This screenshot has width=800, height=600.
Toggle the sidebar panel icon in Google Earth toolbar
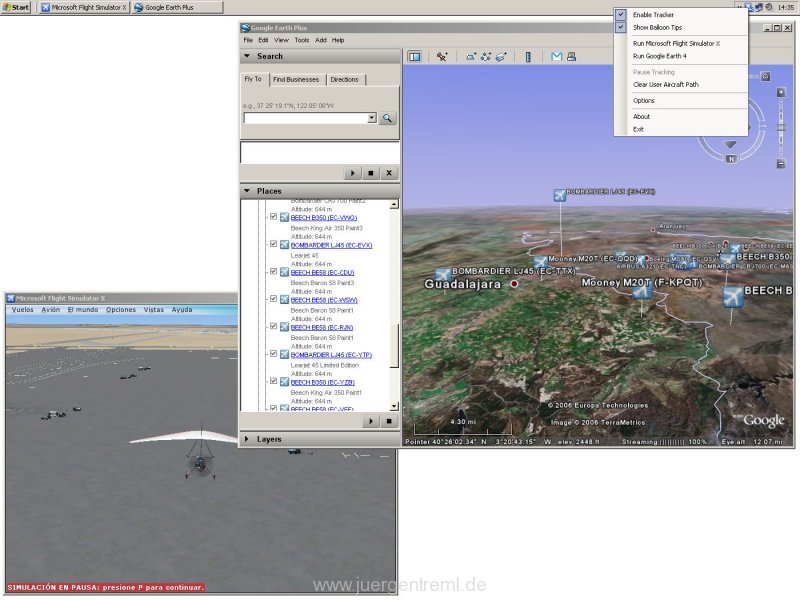(414, 57)
